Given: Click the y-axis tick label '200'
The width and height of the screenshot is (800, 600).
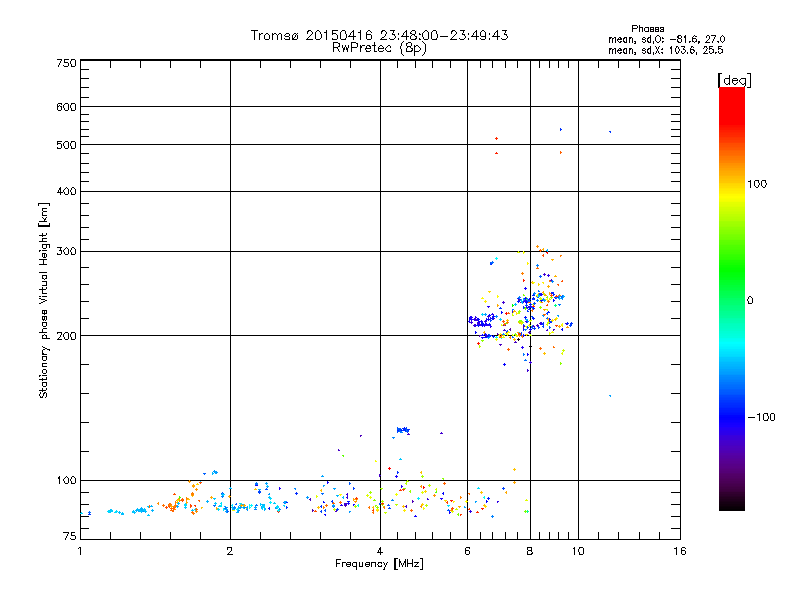Looking at the screenshot, I should 66,336.
